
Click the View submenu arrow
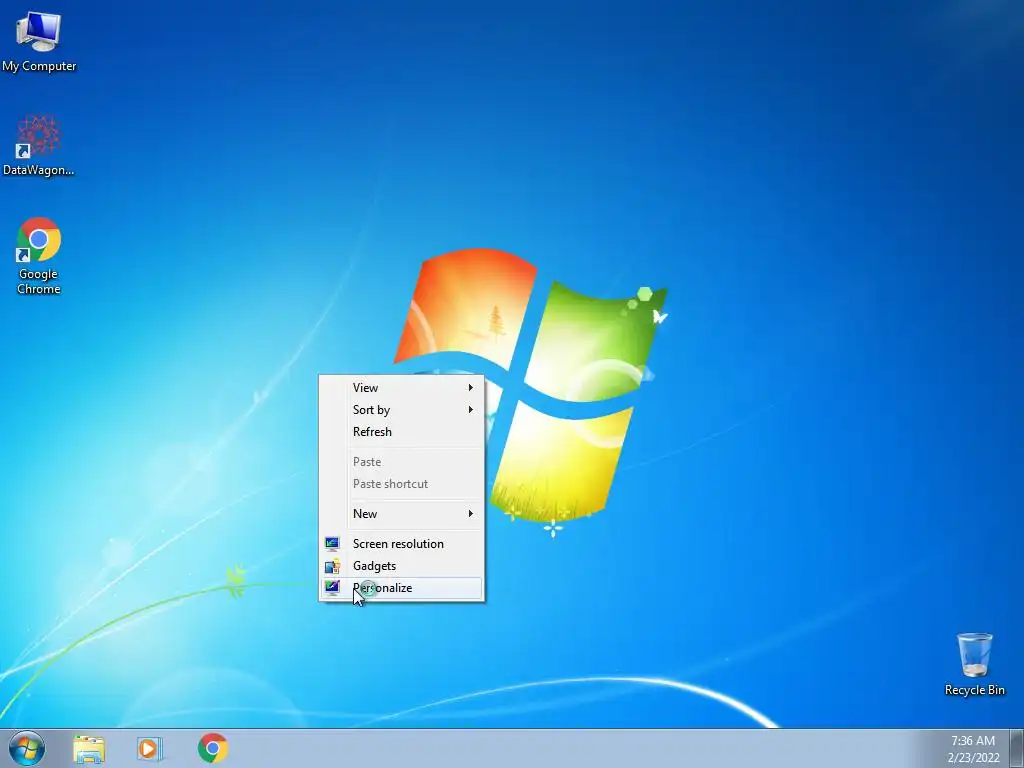point(470,388)
